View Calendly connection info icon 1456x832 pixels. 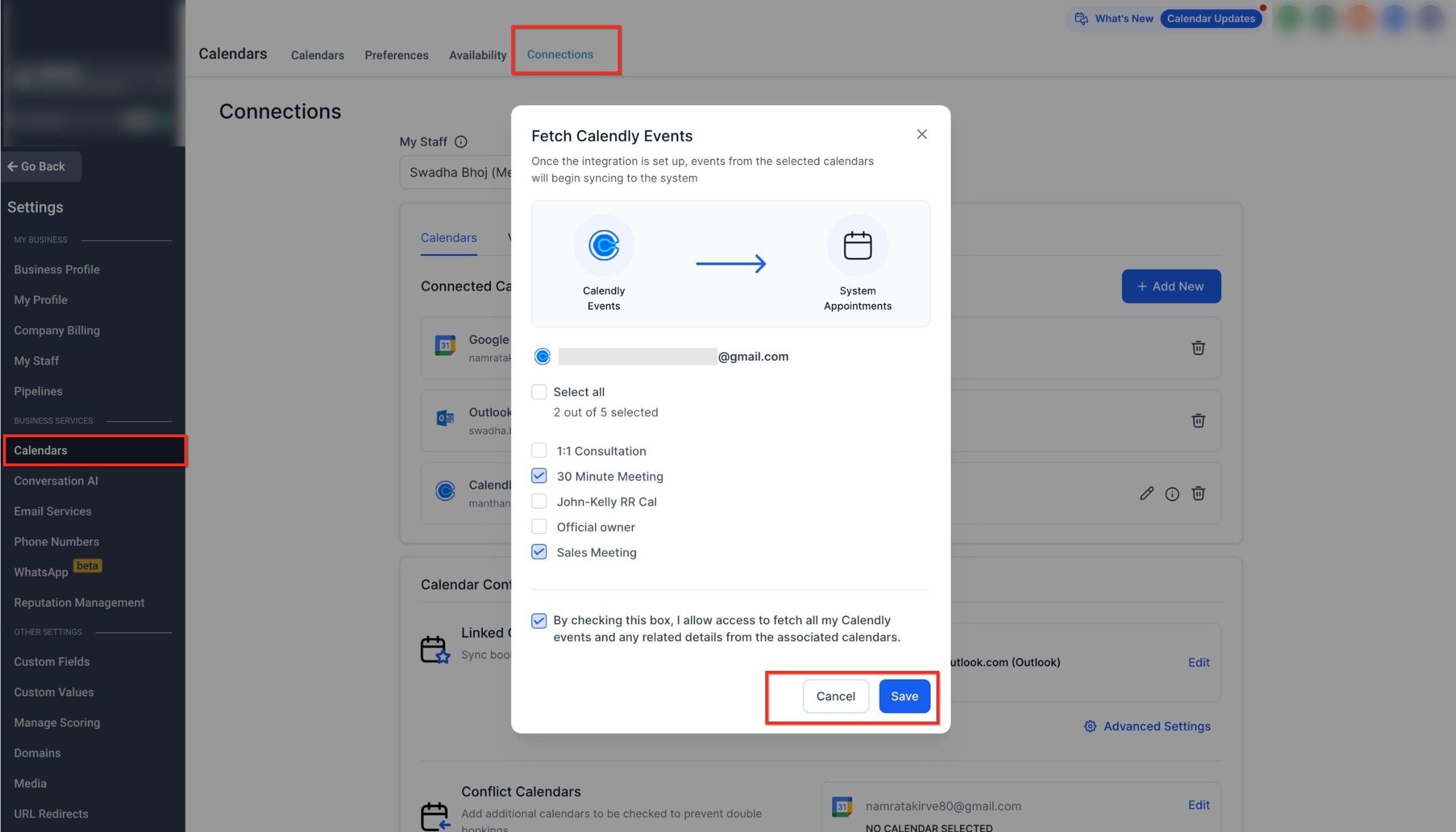1172,494
